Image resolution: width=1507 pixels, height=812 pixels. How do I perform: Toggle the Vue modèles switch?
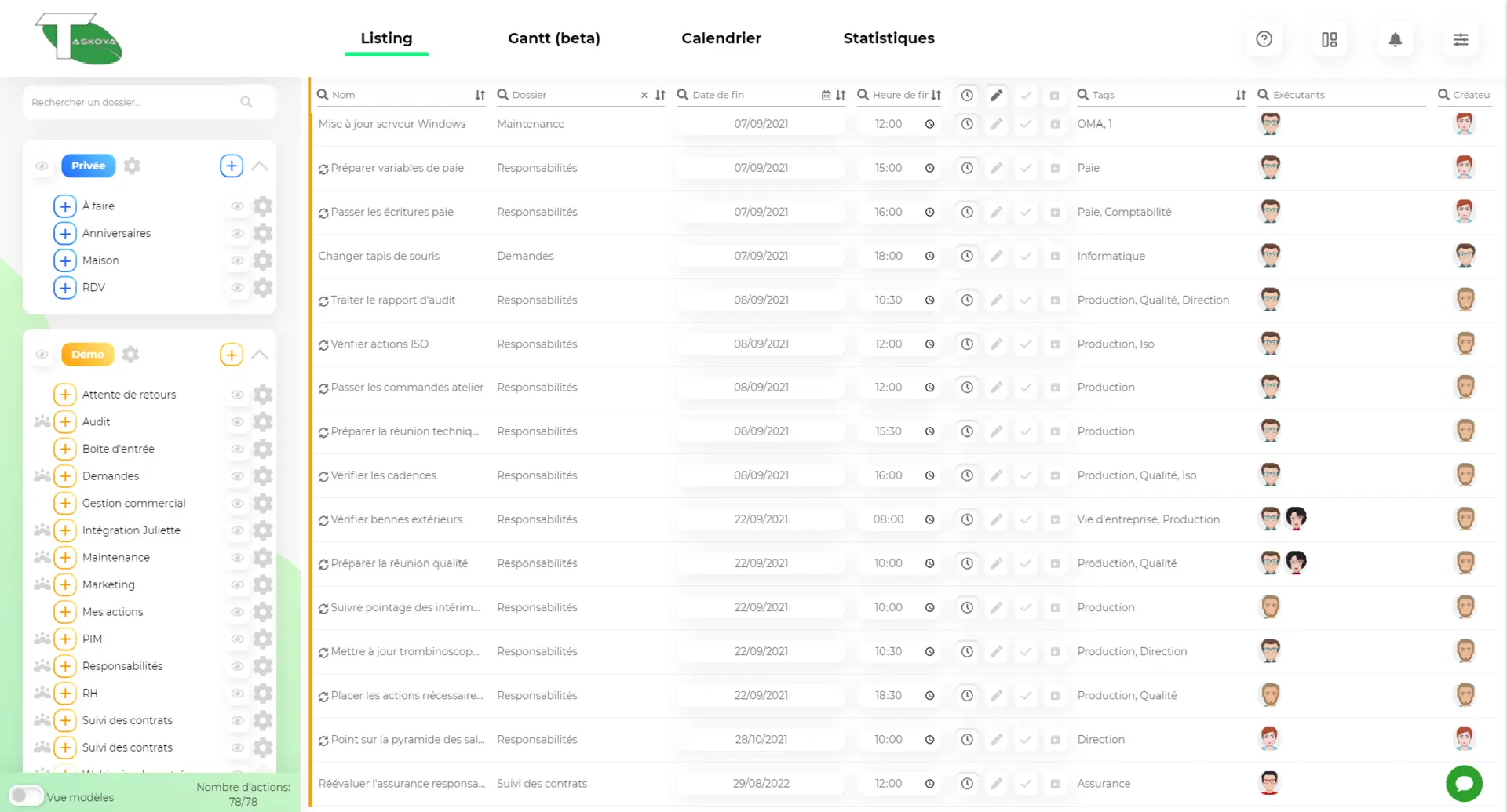click(26, 796)
